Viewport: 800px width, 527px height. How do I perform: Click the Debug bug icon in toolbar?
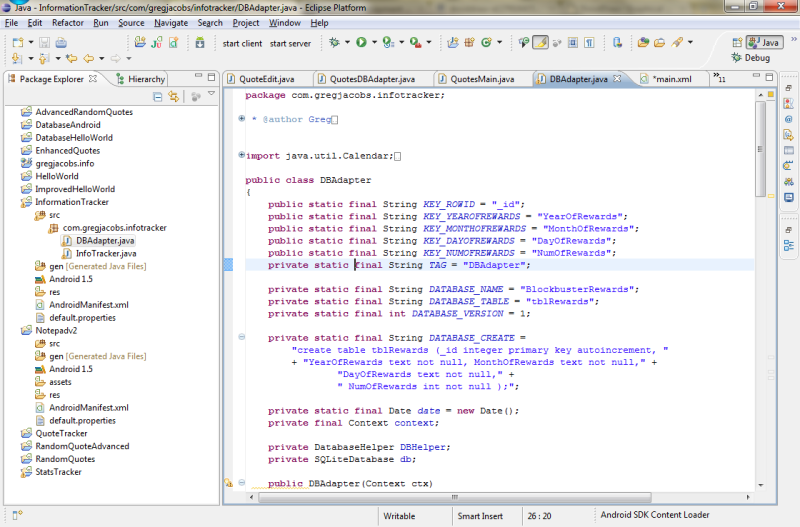tap(334, 43)
